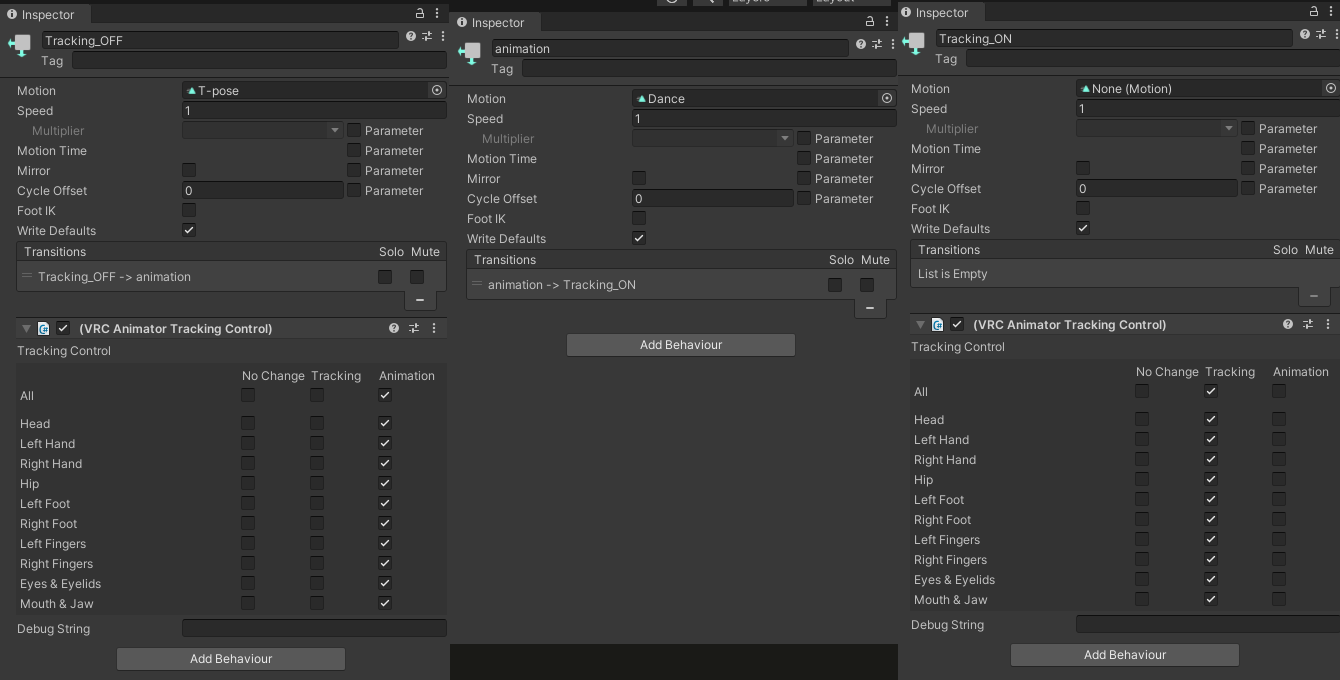Click lock icon in Tracking_ON Inspector tab
The height and width of the screenshot is (680, 1340).
click(x=1314, y=11)
